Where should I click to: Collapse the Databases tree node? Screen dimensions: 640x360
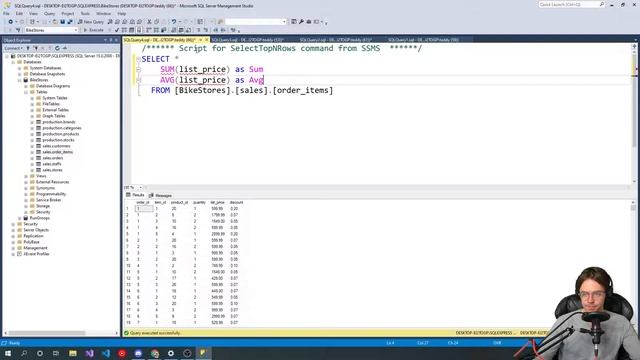click(13, 62)
